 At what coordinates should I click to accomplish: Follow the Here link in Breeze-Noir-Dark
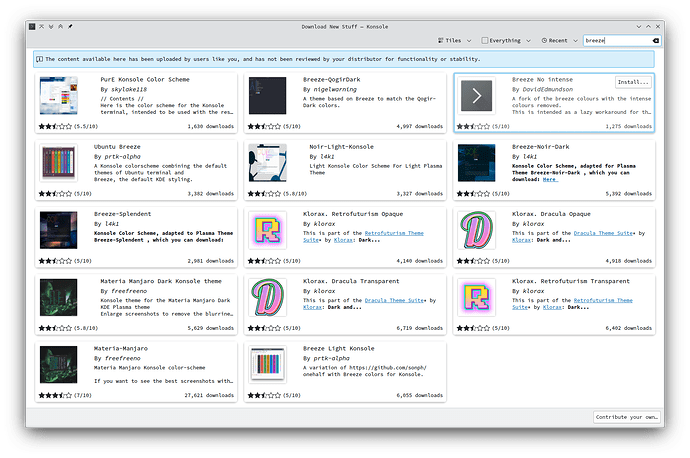pyautogui.click(x=549, y=180)
